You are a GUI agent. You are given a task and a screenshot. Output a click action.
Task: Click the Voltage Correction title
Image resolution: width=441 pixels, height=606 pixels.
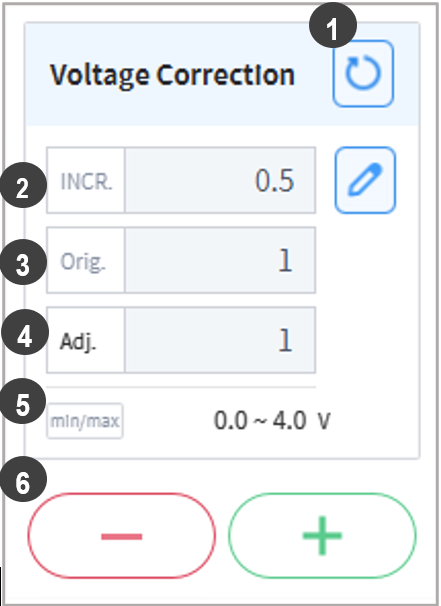(172, 75)
